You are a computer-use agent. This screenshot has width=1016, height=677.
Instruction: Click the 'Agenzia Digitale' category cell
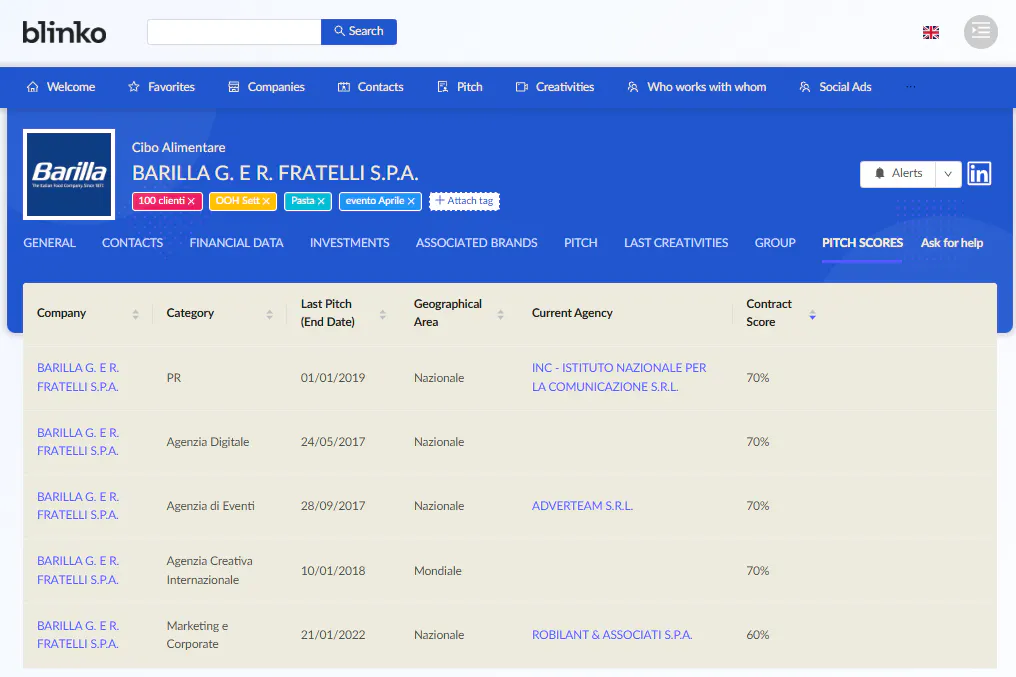click(x=207, y=442)
